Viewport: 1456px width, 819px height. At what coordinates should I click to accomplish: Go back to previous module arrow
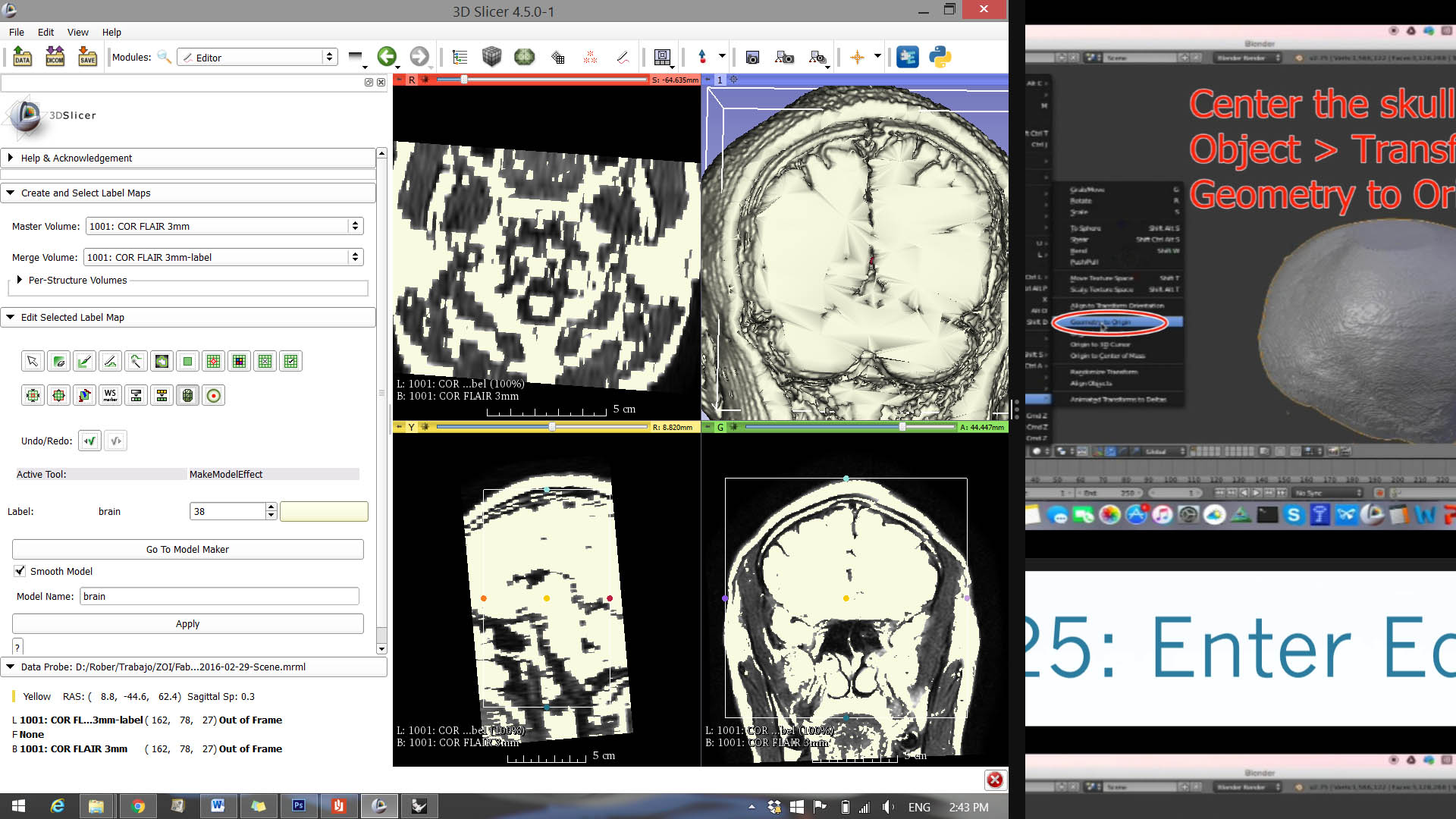click(387, 57)
